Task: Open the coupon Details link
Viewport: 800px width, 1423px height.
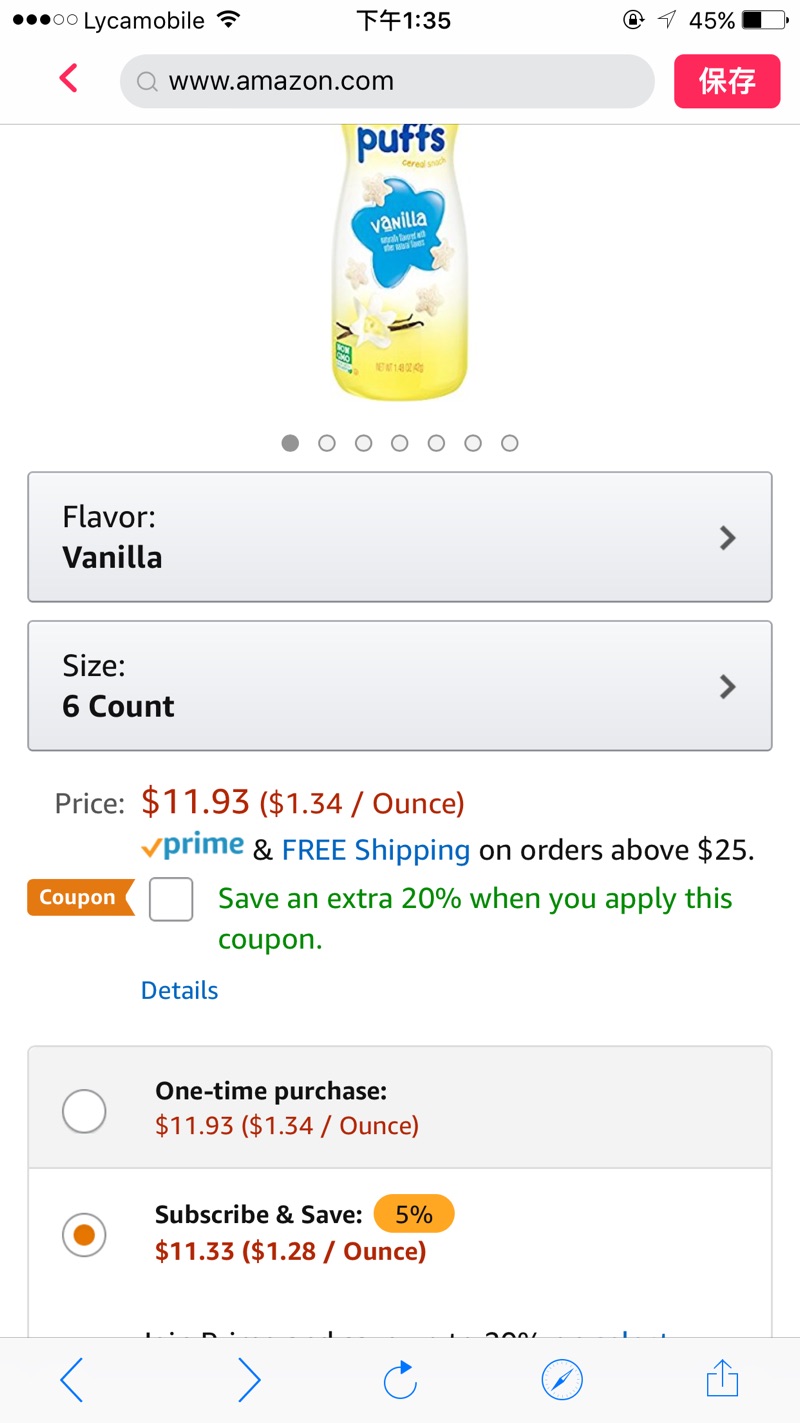Action: pyautogui.click(x=180, y=990)
